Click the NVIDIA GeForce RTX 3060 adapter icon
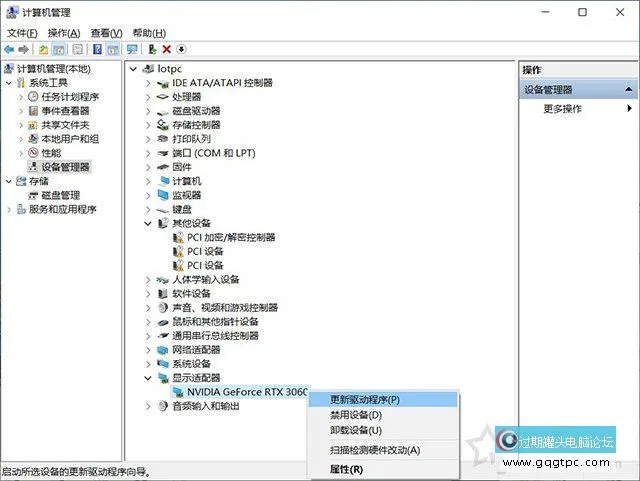 (178, 392)
